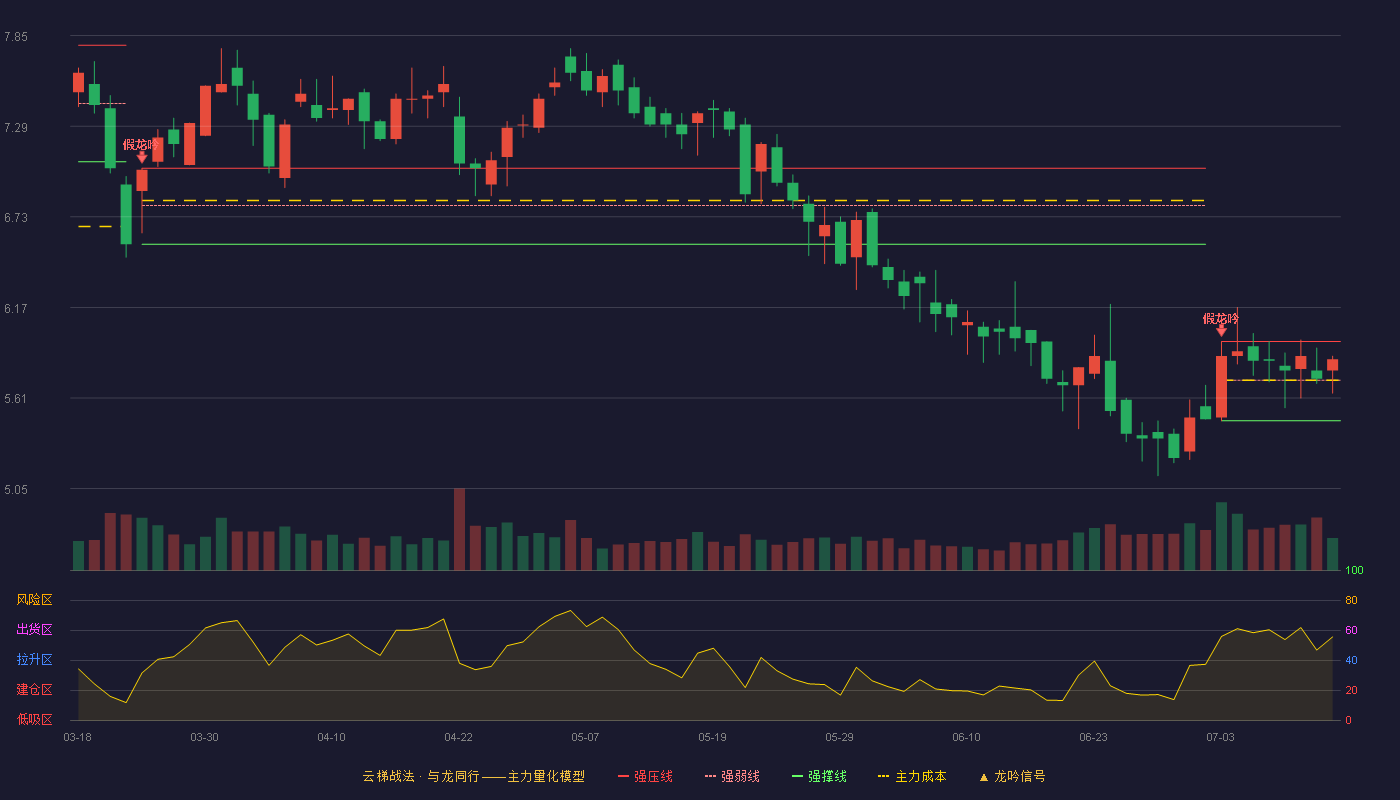Click the tall red candle on 07-03
This screenshot has height=800, width=1400.
tap(1221, 386)
